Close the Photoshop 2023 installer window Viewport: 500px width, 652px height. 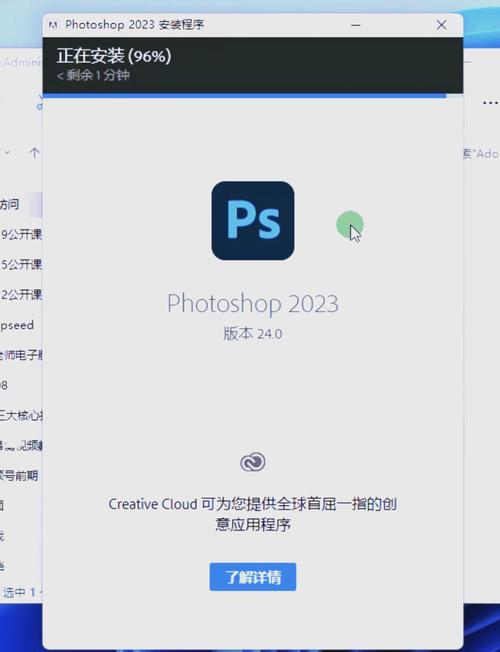point(441,25)
